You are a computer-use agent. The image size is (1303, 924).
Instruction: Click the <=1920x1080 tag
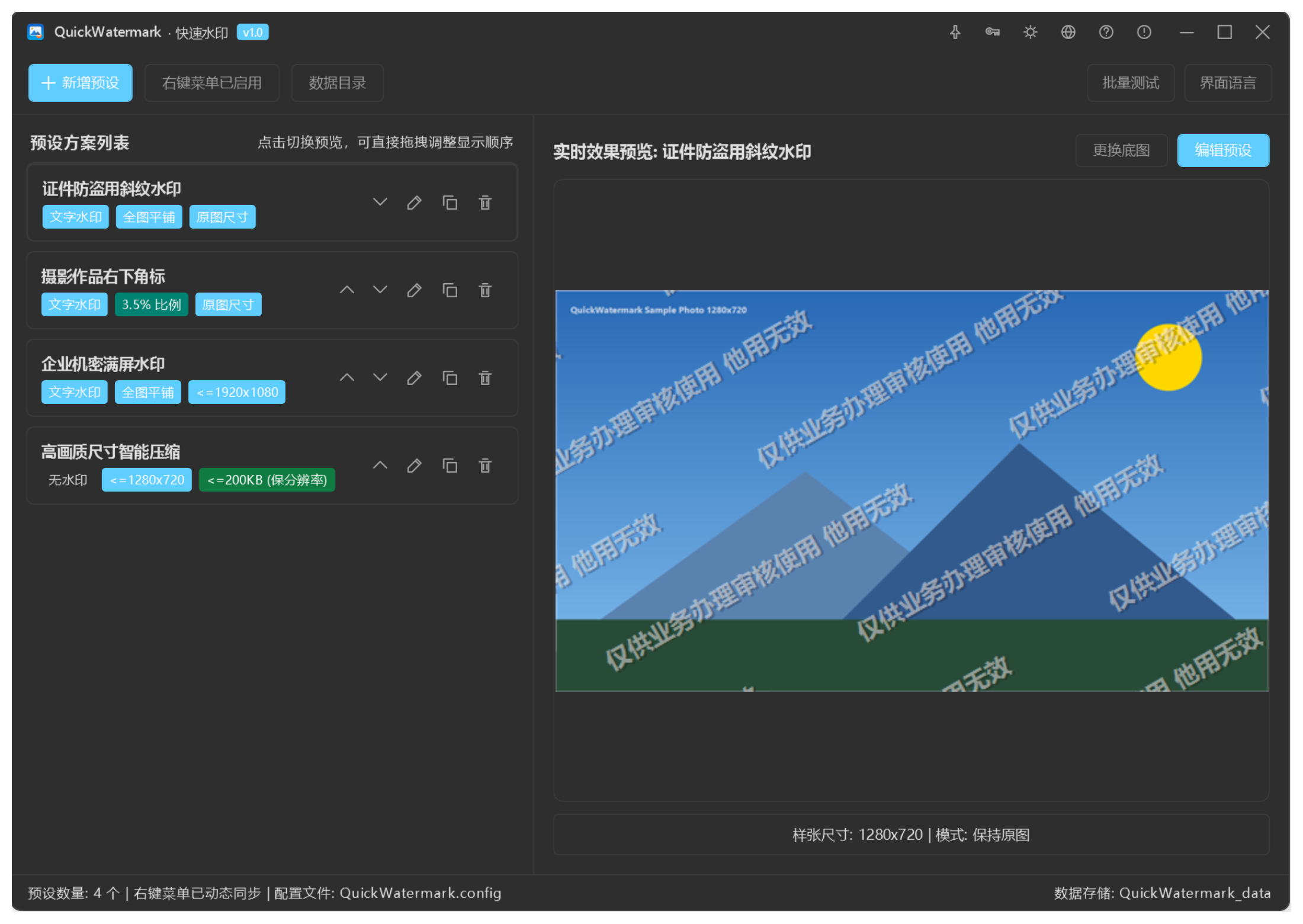(x=237, y=392)
